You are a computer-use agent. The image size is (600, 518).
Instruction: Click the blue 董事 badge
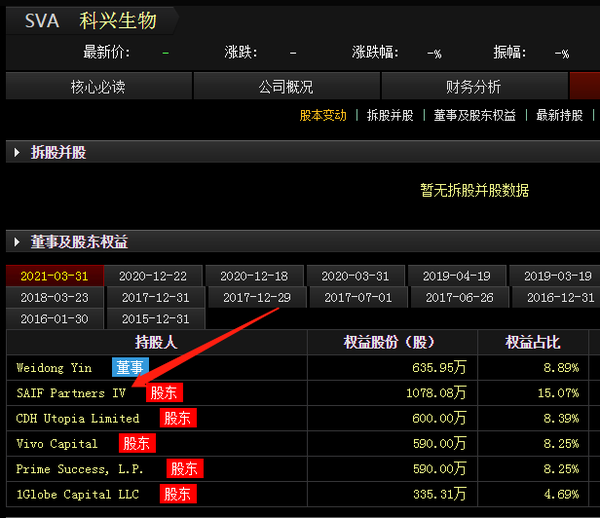[x=130, y=367]
